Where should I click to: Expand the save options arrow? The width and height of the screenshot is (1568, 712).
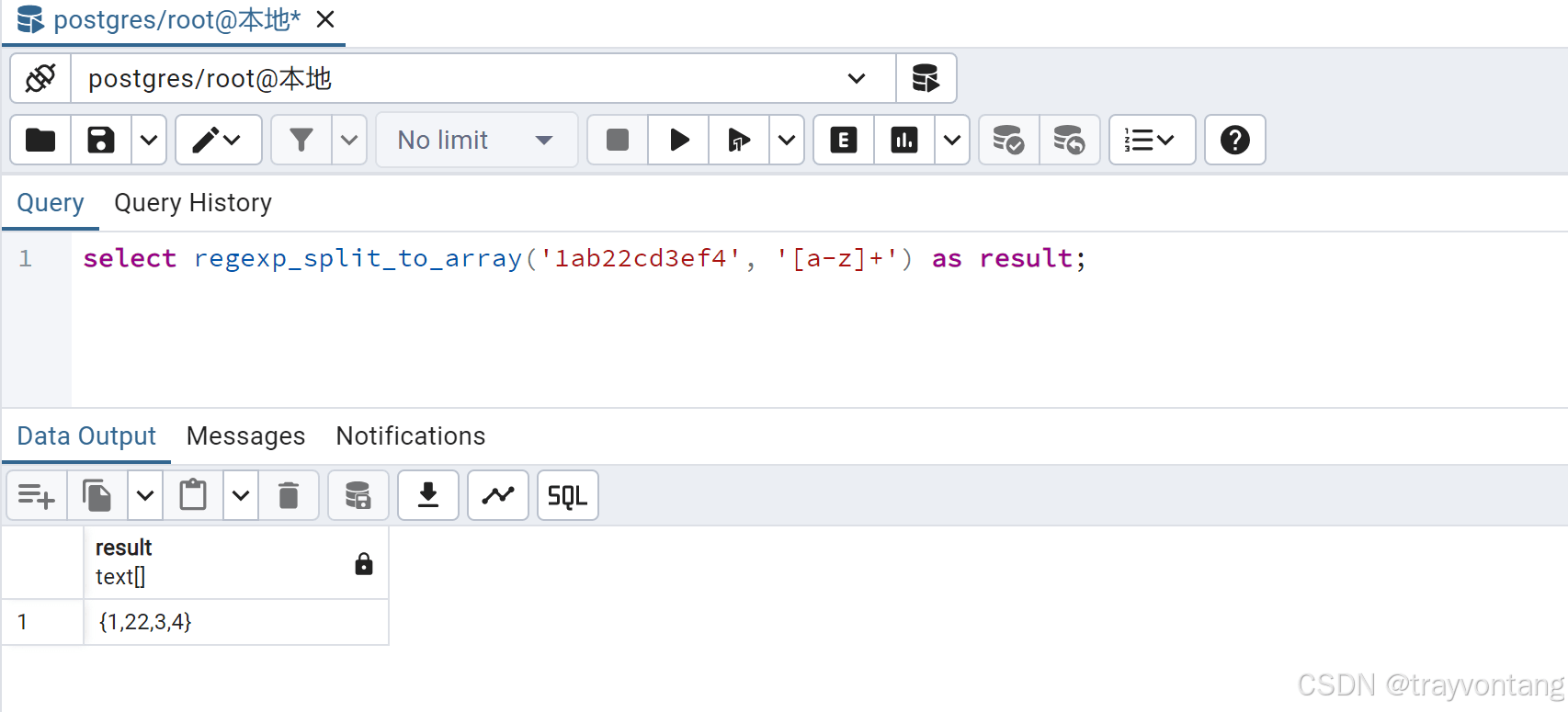(149, 140)
